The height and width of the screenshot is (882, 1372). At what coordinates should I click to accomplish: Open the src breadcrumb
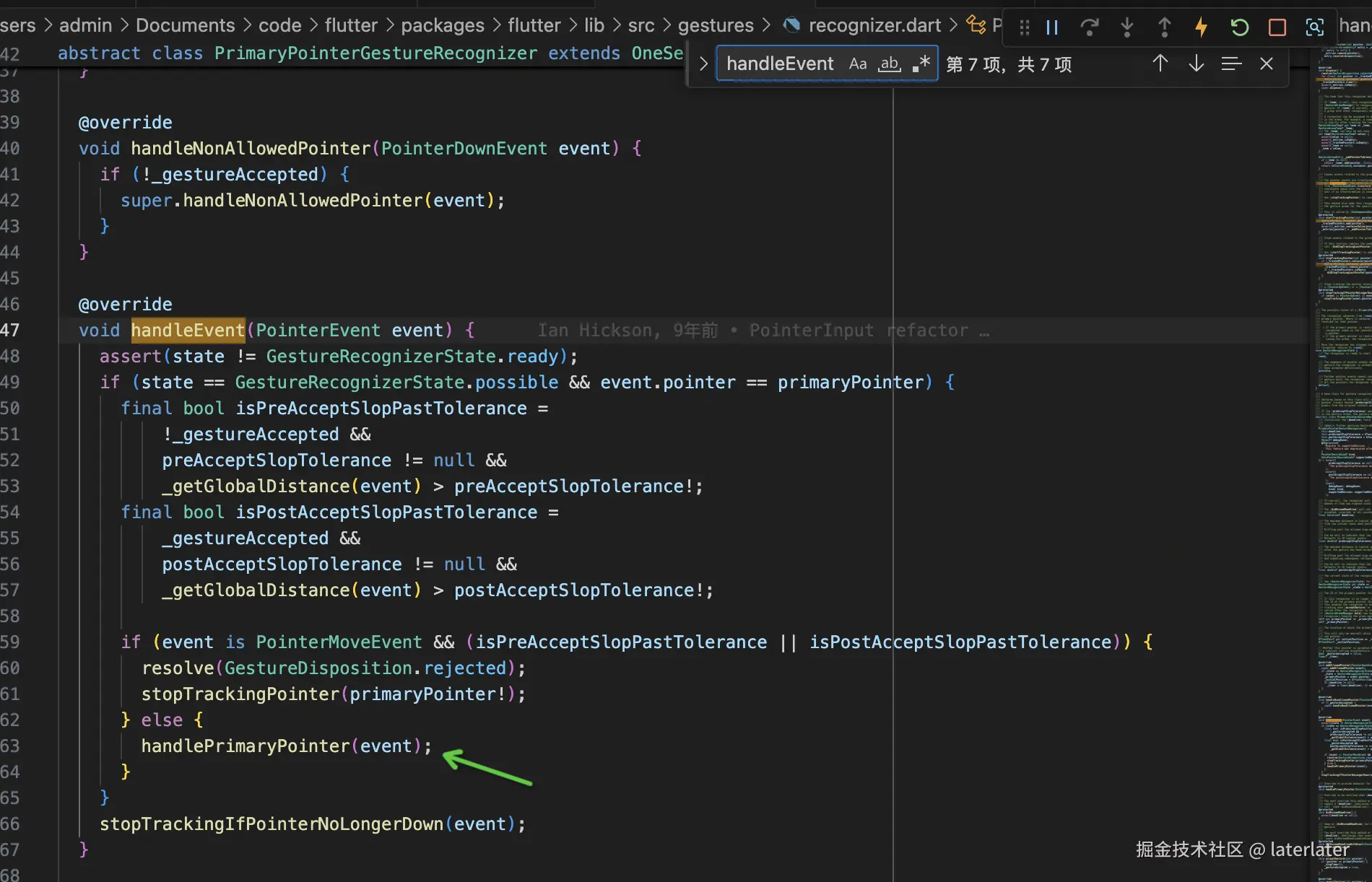tap(641, 25)
